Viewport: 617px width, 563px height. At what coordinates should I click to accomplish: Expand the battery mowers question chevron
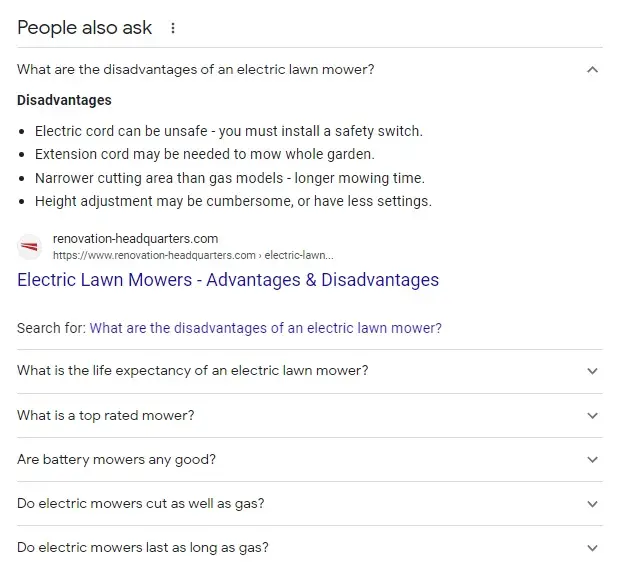click(592, 460)
